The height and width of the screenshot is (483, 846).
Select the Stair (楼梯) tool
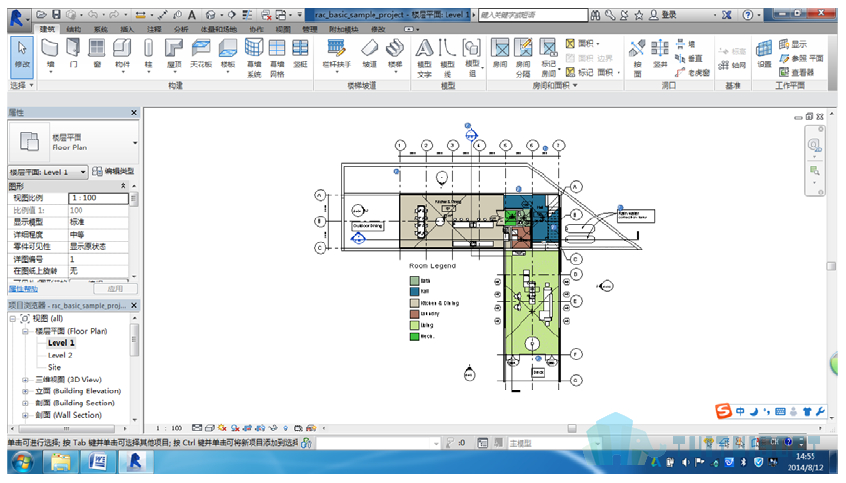point(395,55)
